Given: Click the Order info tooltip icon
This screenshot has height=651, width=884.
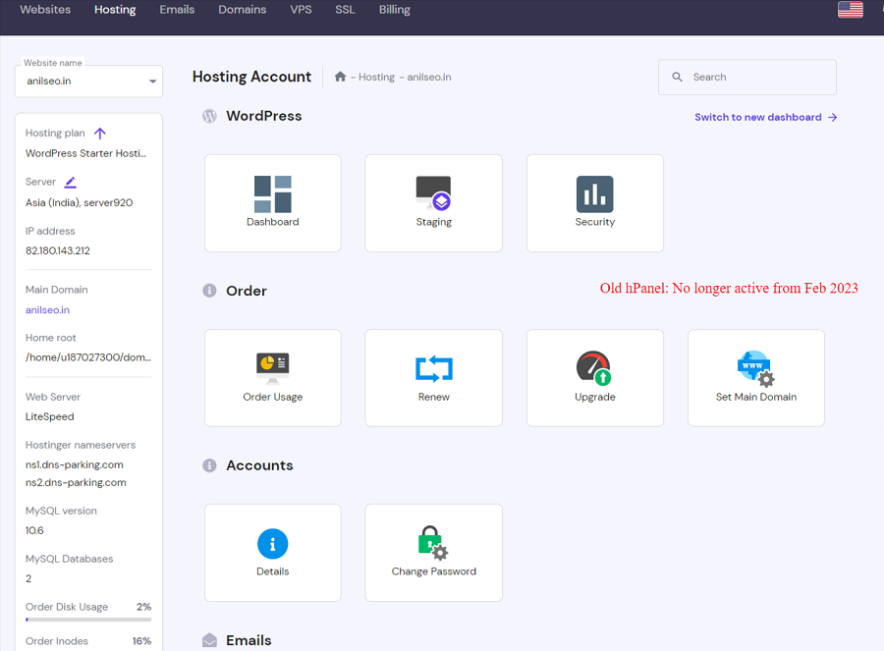Looking at the screenshot, I should coord(208,291).
